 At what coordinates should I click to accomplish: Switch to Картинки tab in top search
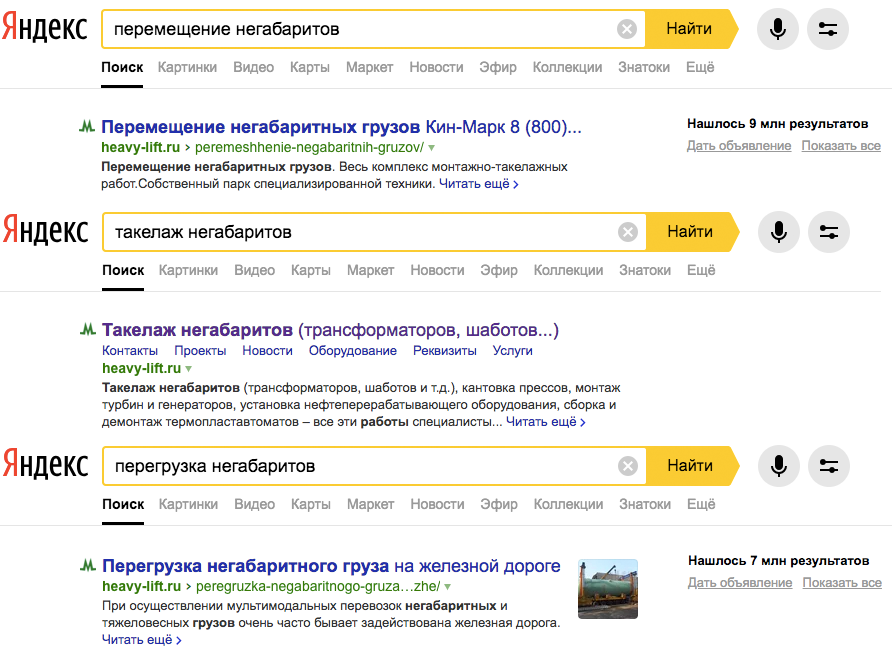coord(187,67)
